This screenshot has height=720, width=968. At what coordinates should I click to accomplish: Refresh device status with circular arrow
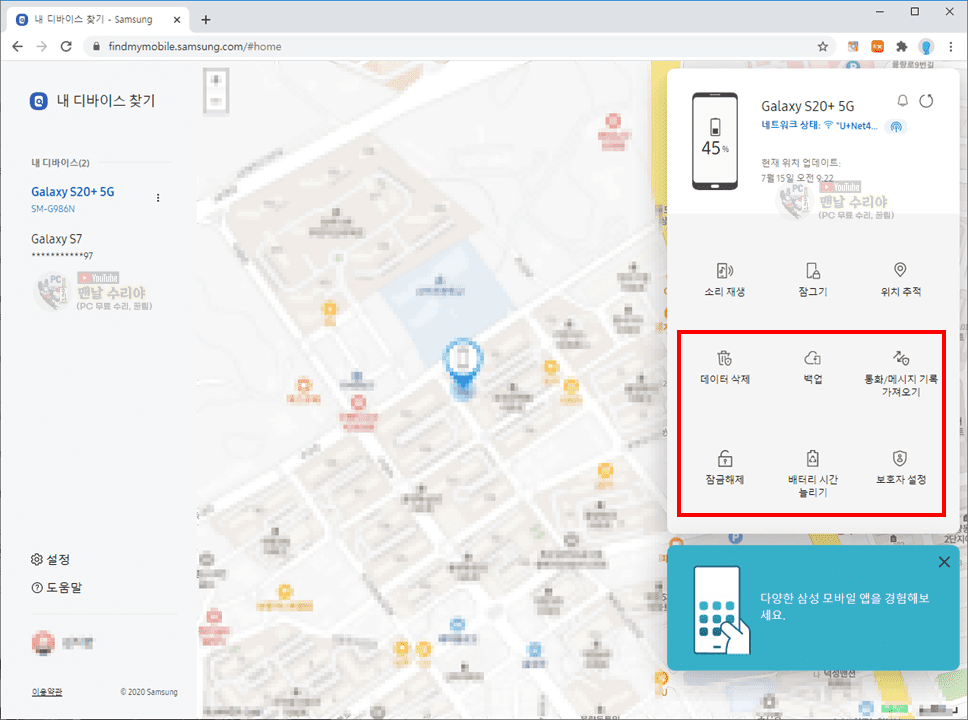pos(926,101)
